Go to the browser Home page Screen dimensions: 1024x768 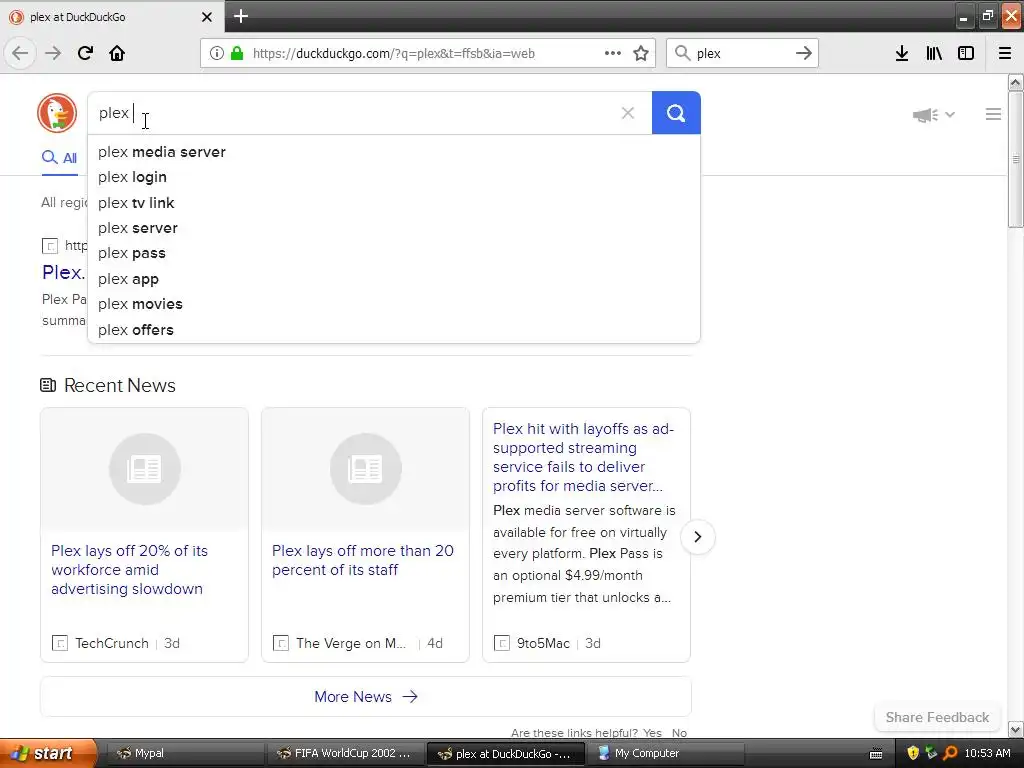(117, 53)
